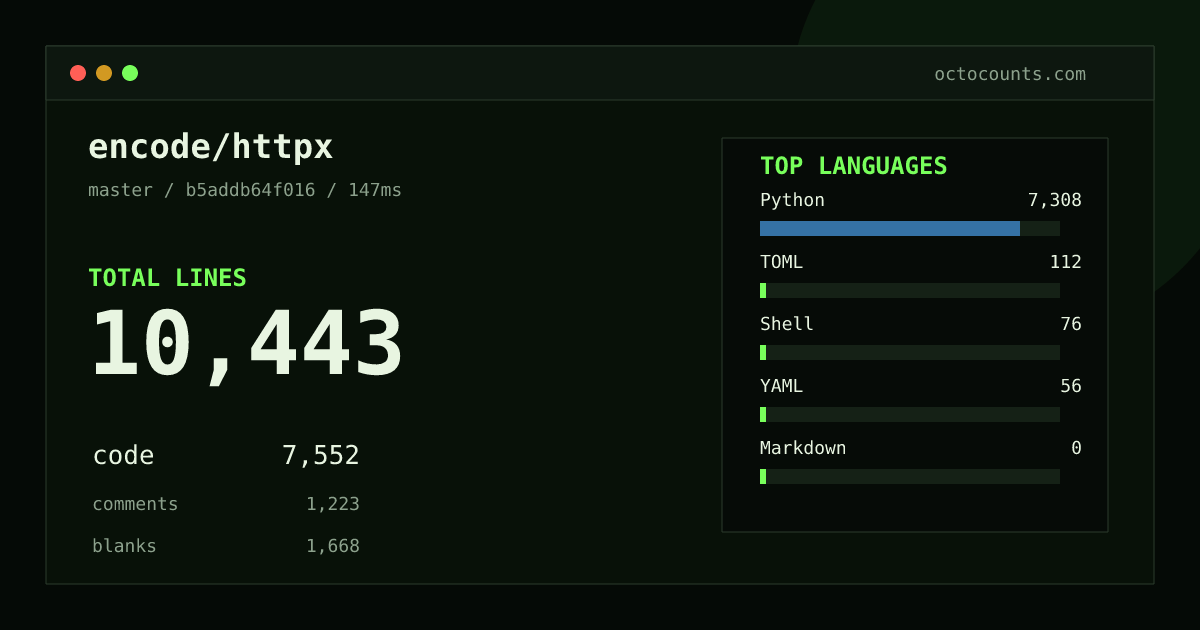1200x630 pixels.
Task: Click the YAML progress bar
Action: pos(910,414)
